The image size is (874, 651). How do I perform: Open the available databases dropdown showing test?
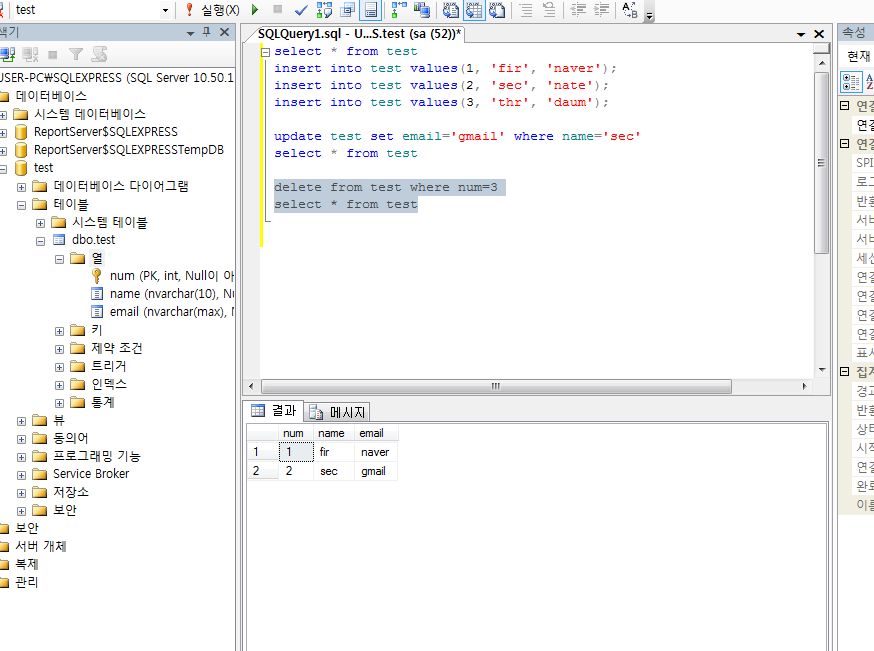click(165, 10)
